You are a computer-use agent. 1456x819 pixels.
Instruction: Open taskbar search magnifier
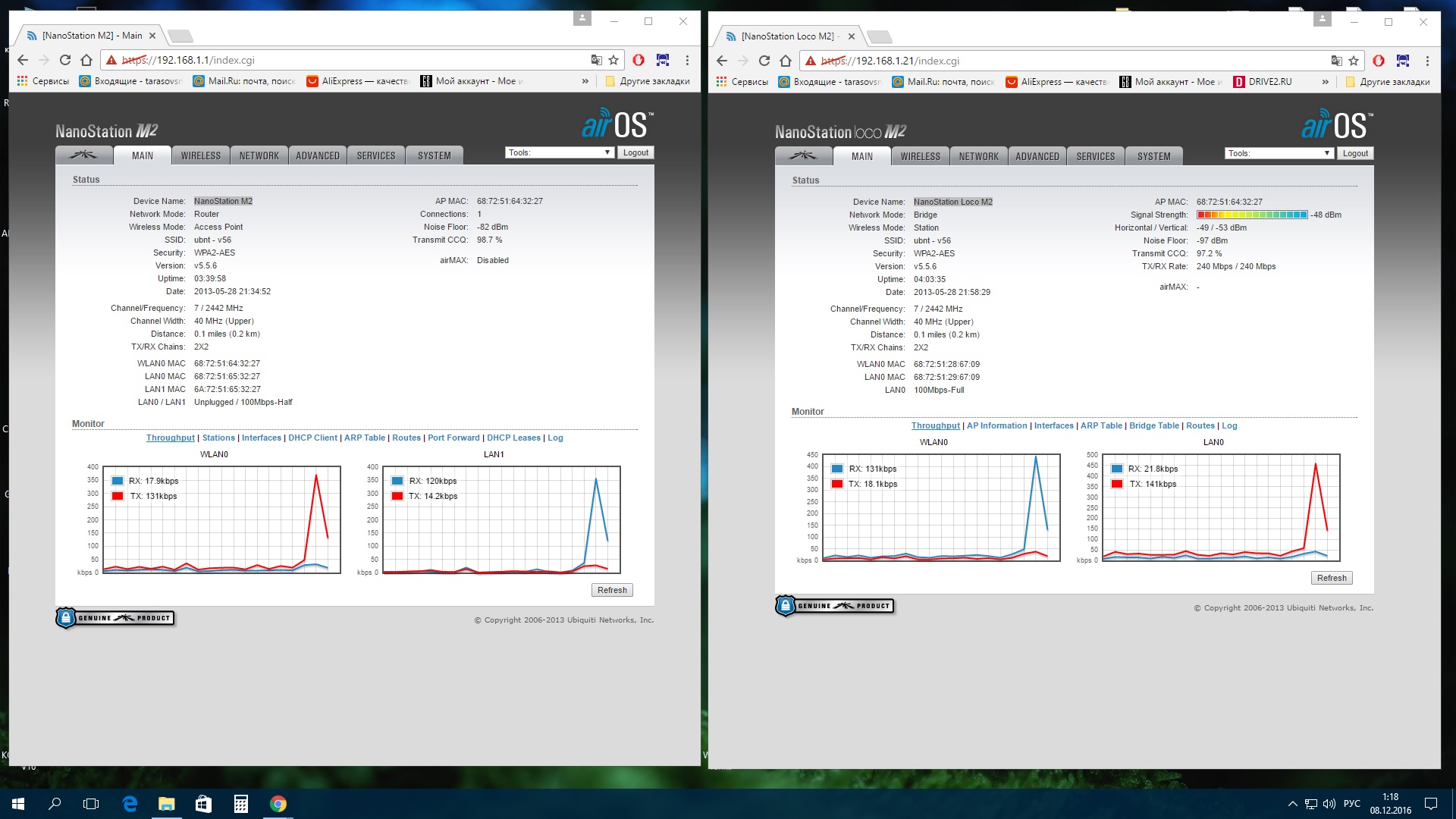pyautogui.click(x=55, y=804)
